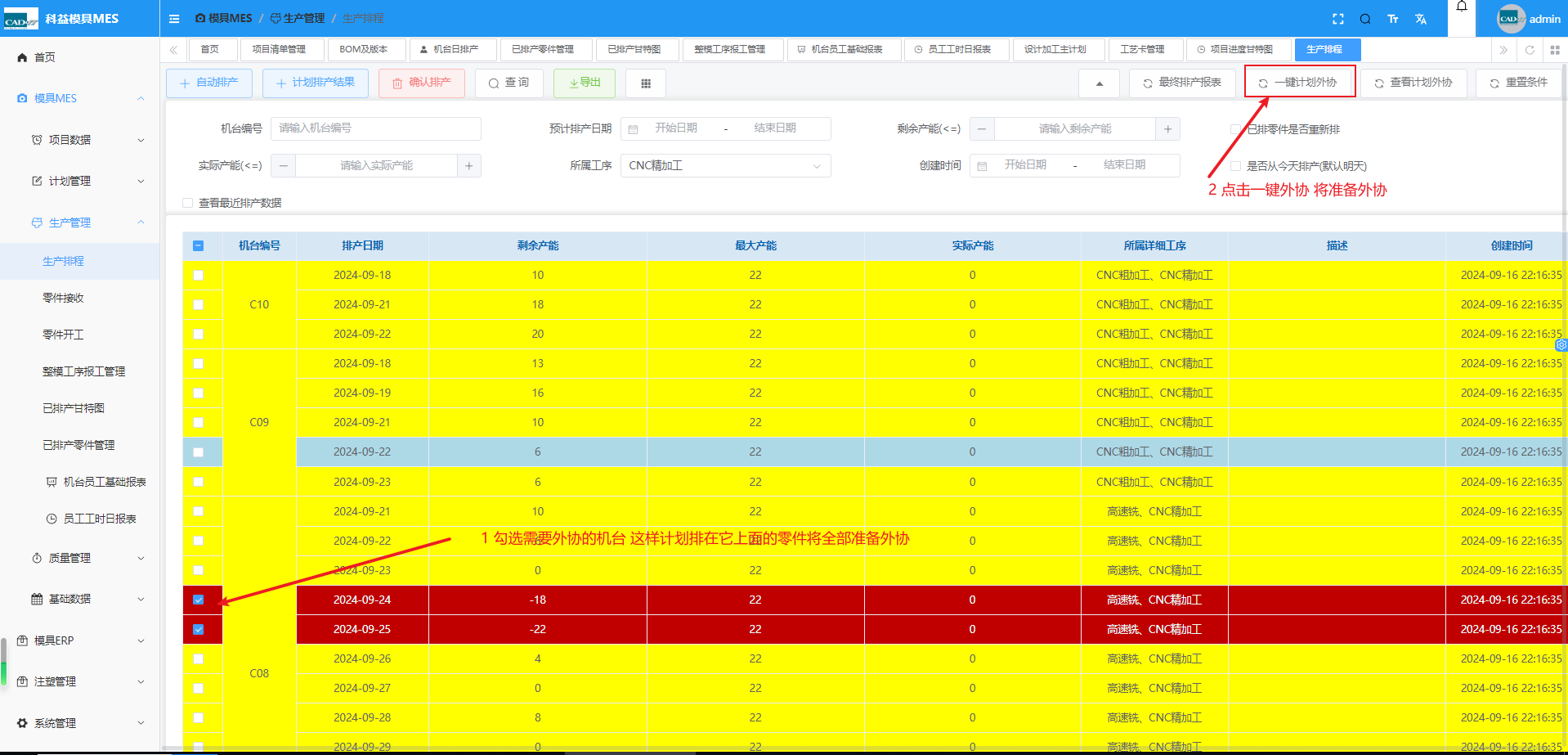1568x755 pixels.
Task: Toggle the select-all header checkbox
Action: pyautogui.click(x=198, y=245)
